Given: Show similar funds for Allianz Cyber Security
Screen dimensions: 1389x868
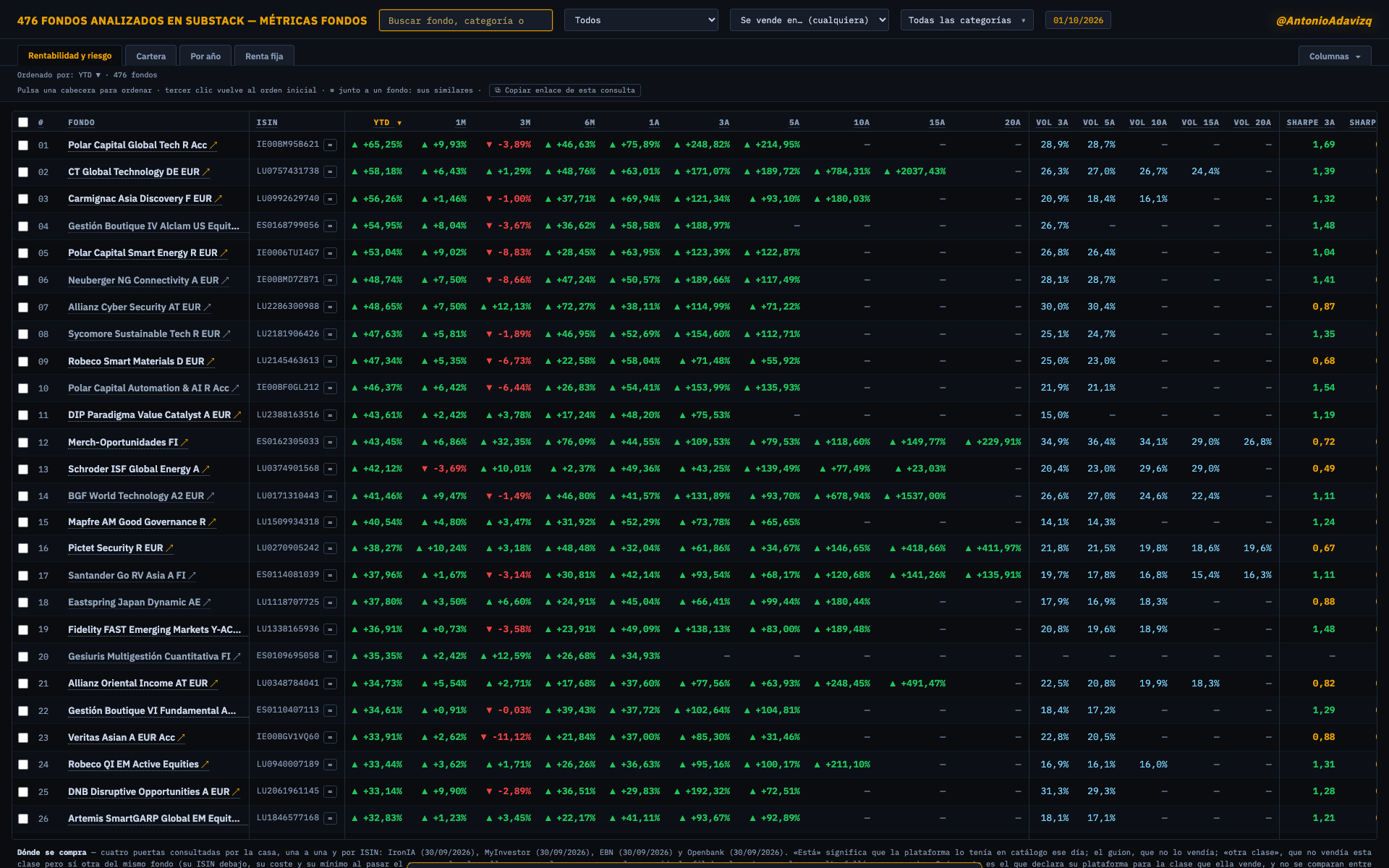Looking at the screenshot, I should click(330, 307).
